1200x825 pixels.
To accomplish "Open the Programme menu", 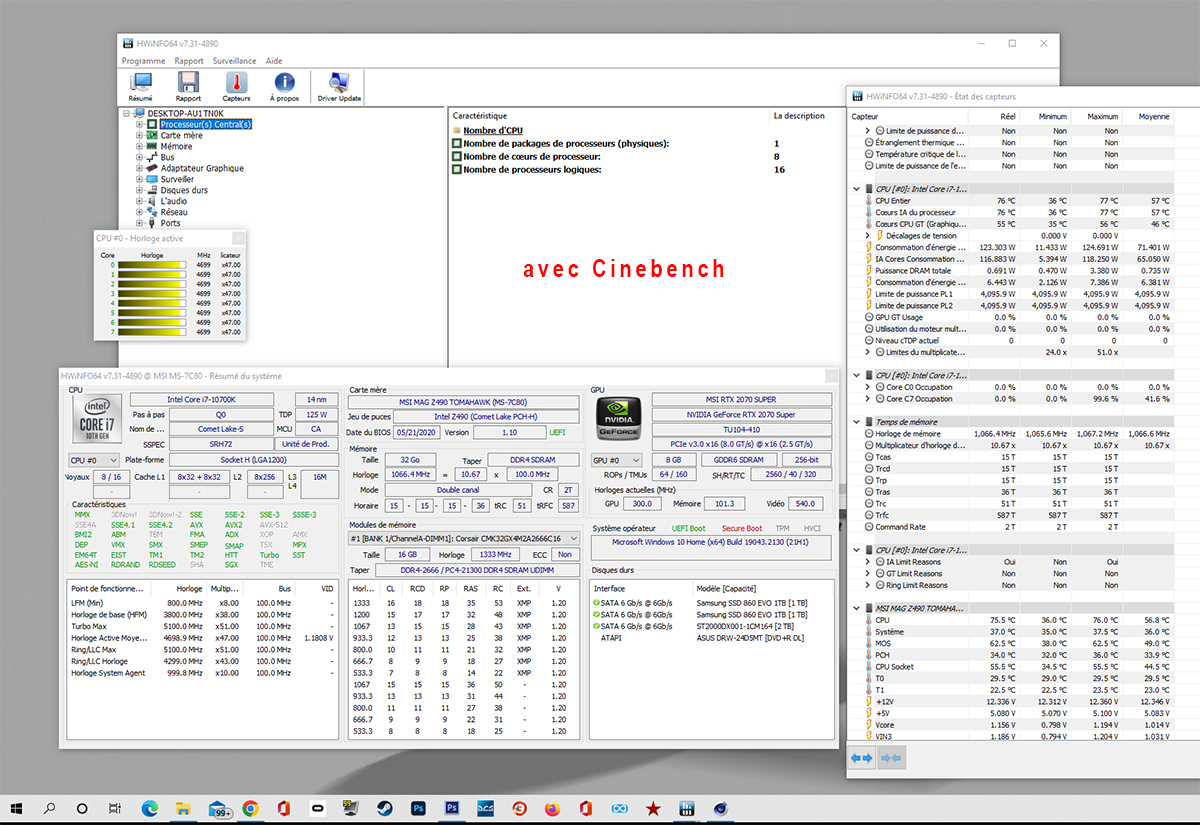I will [143, 61].
